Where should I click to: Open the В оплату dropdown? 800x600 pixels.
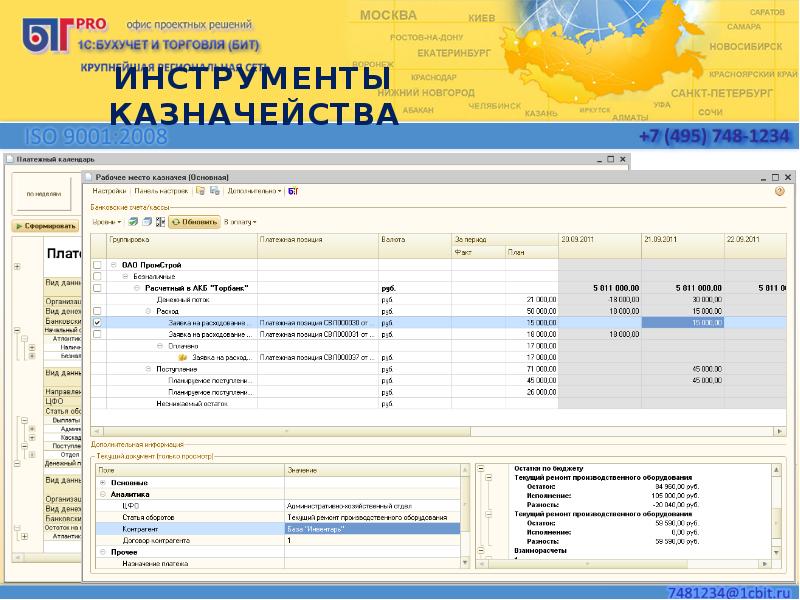pyautogui.click(x=240, y=222)
